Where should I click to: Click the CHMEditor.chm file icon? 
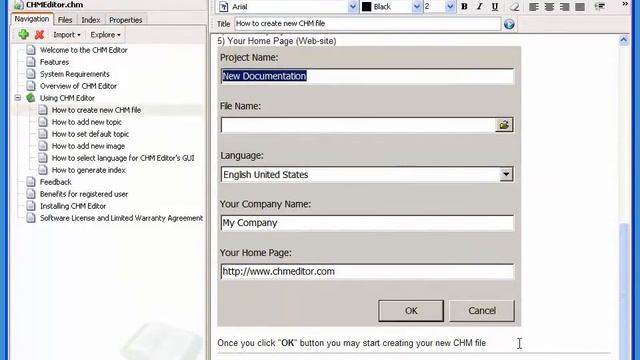pos(18,5)
